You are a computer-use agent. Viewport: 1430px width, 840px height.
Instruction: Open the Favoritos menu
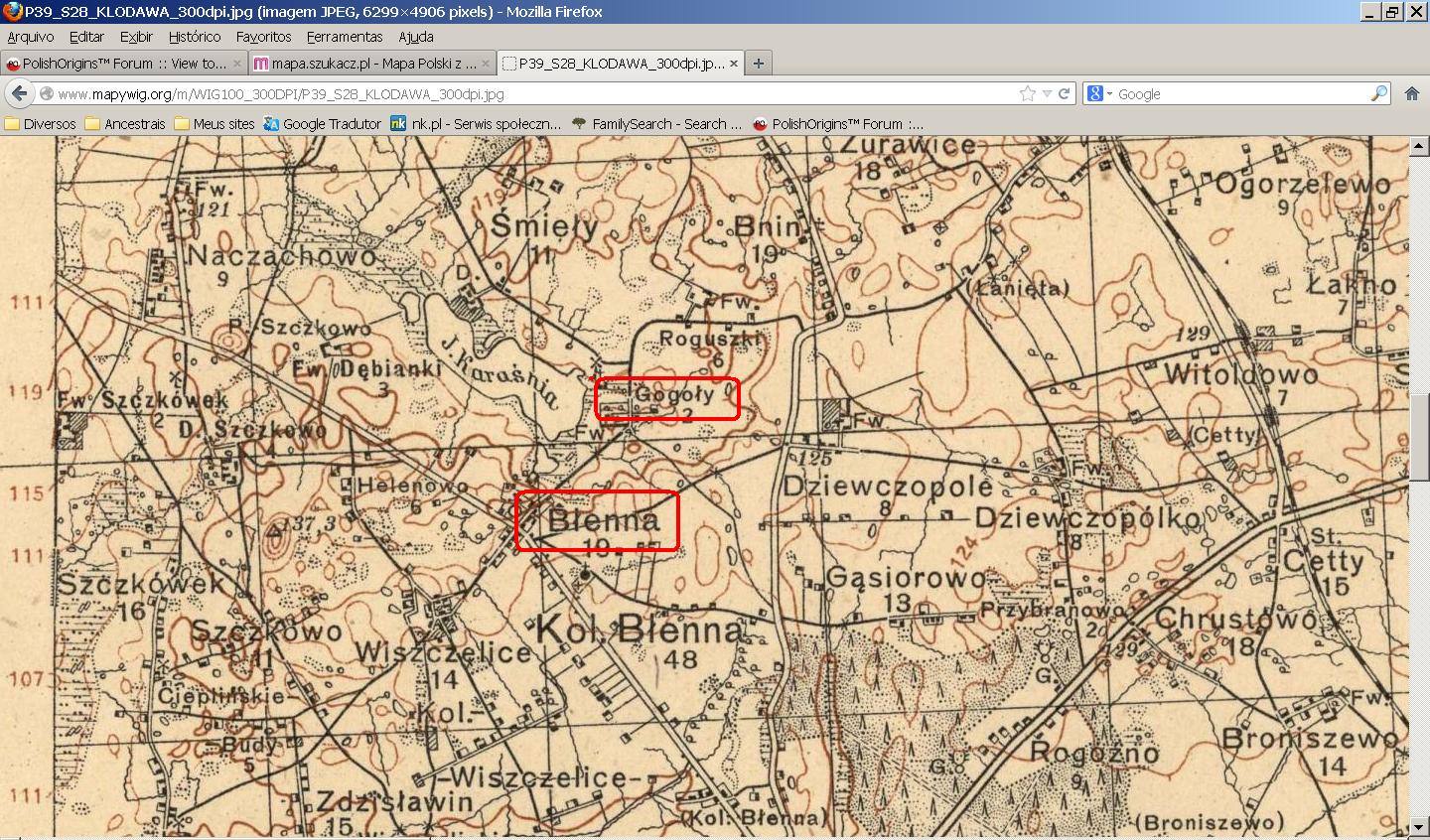263,37
